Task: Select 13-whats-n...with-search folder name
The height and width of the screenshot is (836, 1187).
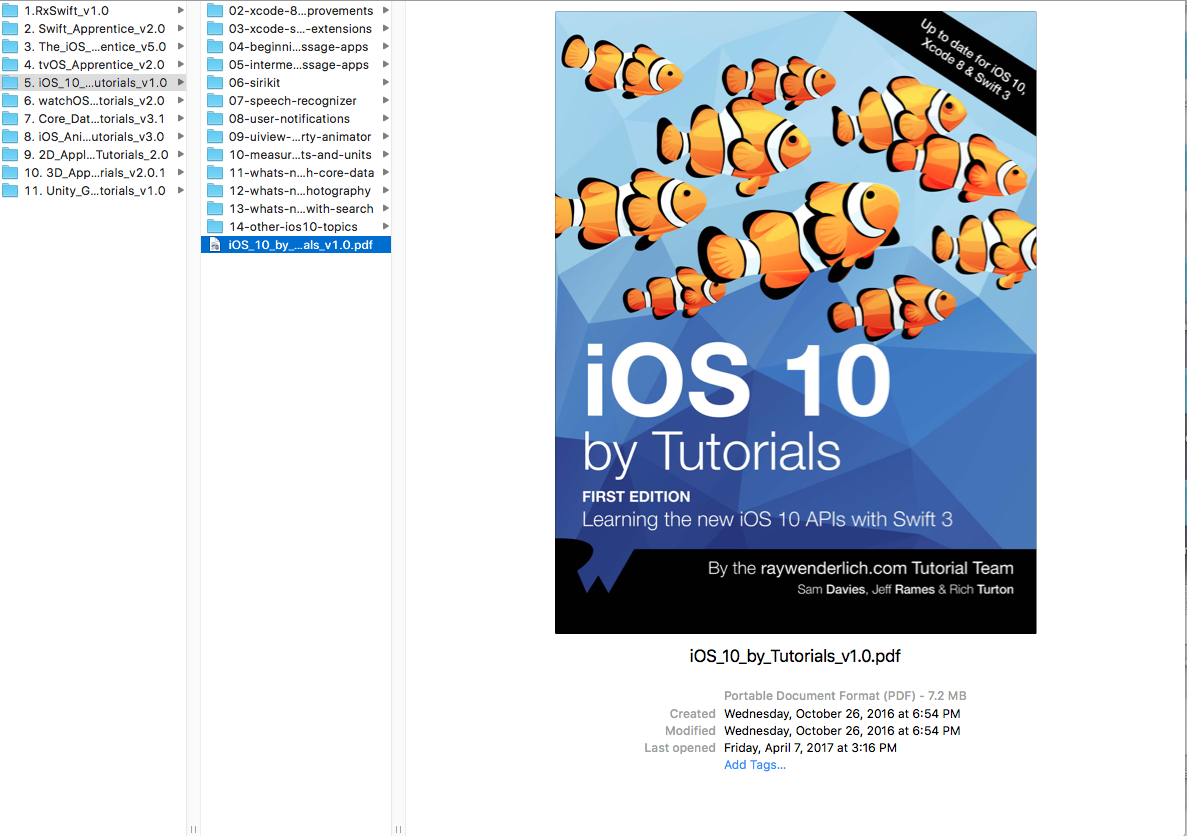Action: tap(301, 208)
